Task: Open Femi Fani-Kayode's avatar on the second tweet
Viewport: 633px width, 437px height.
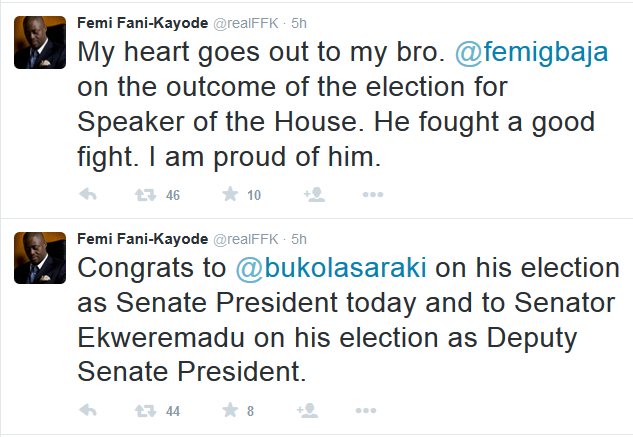Action: pos(39,257)
